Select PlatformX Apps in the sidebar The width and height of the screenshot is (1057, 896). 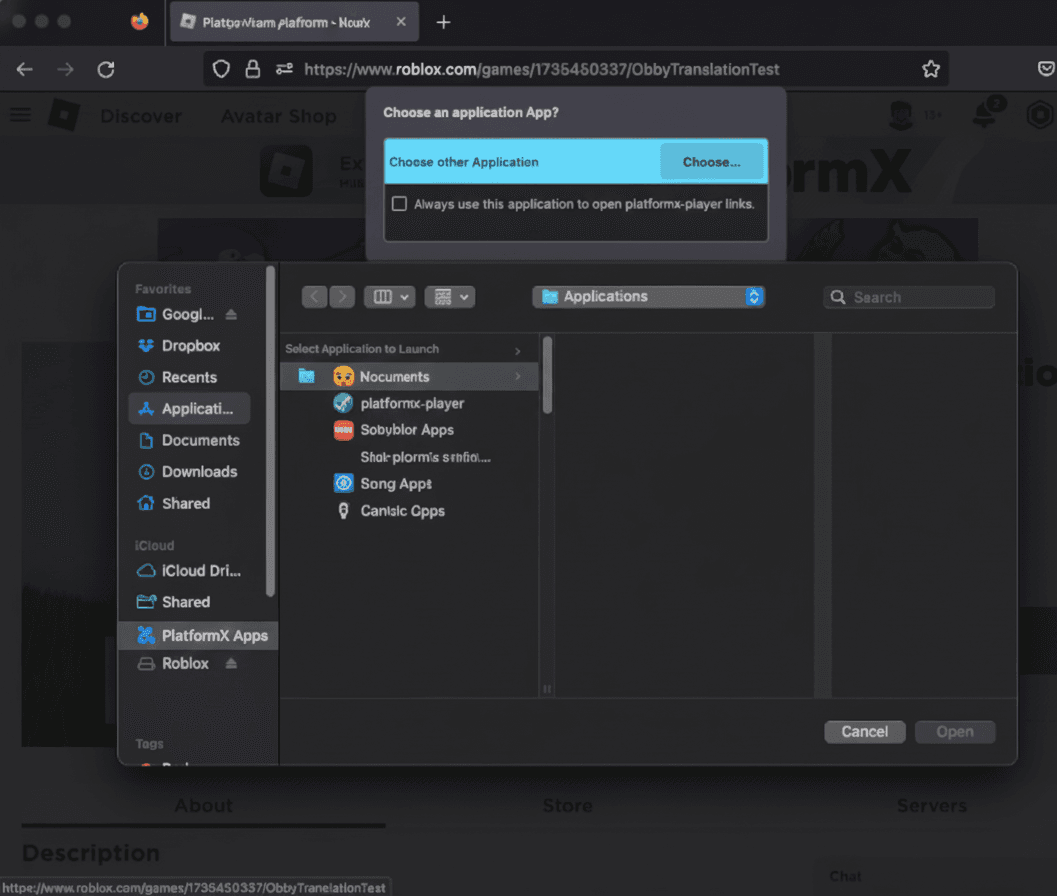[x=214, y=636]
